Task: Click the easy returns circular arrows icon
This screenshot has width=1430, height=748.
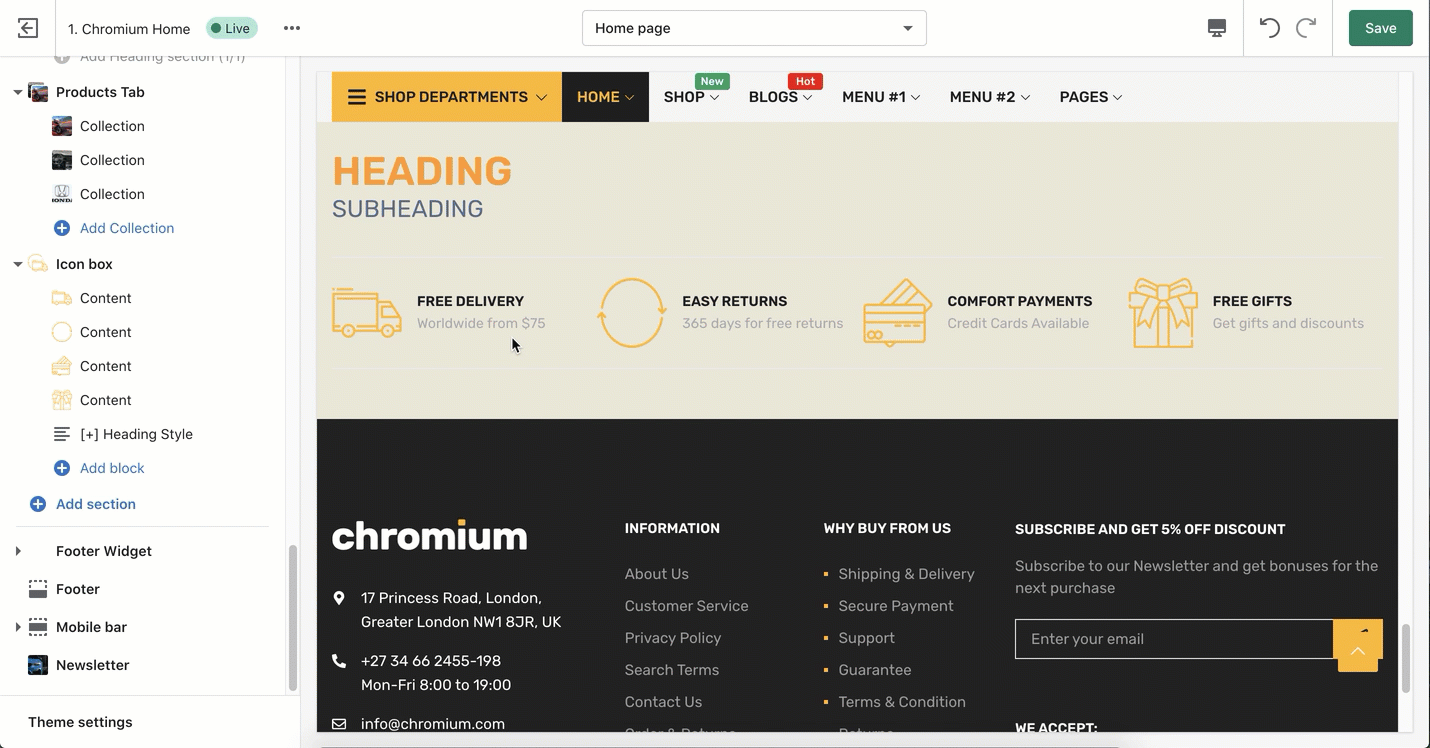Action: (x=632, y=313)
